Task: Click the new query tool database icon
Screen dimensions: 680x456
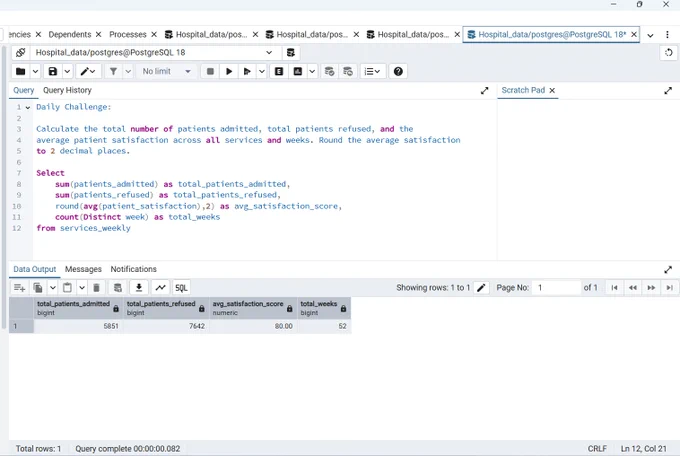Action: pyautogui.click(x=291, y=52)
